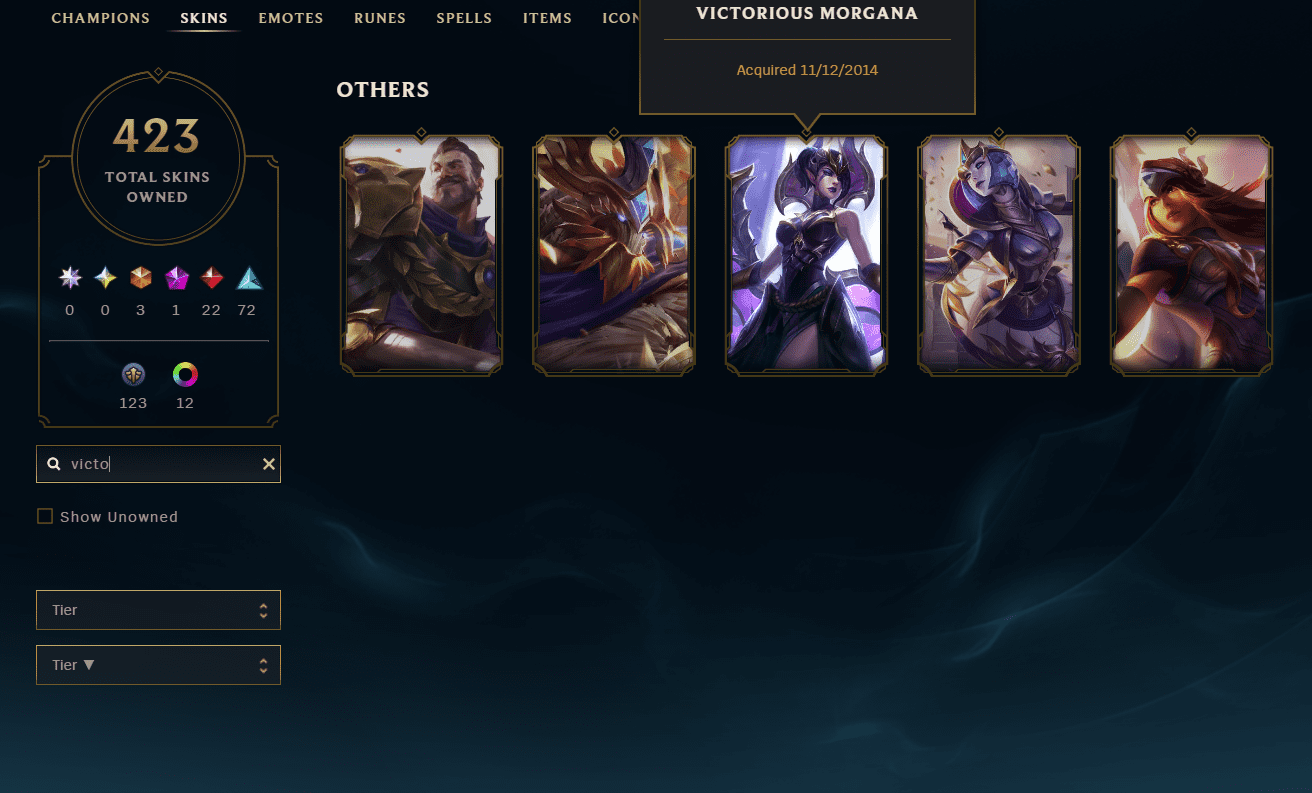The image size is (1312, 793).
Task: Go to the Runes tab
Action: tap(380, 18)
